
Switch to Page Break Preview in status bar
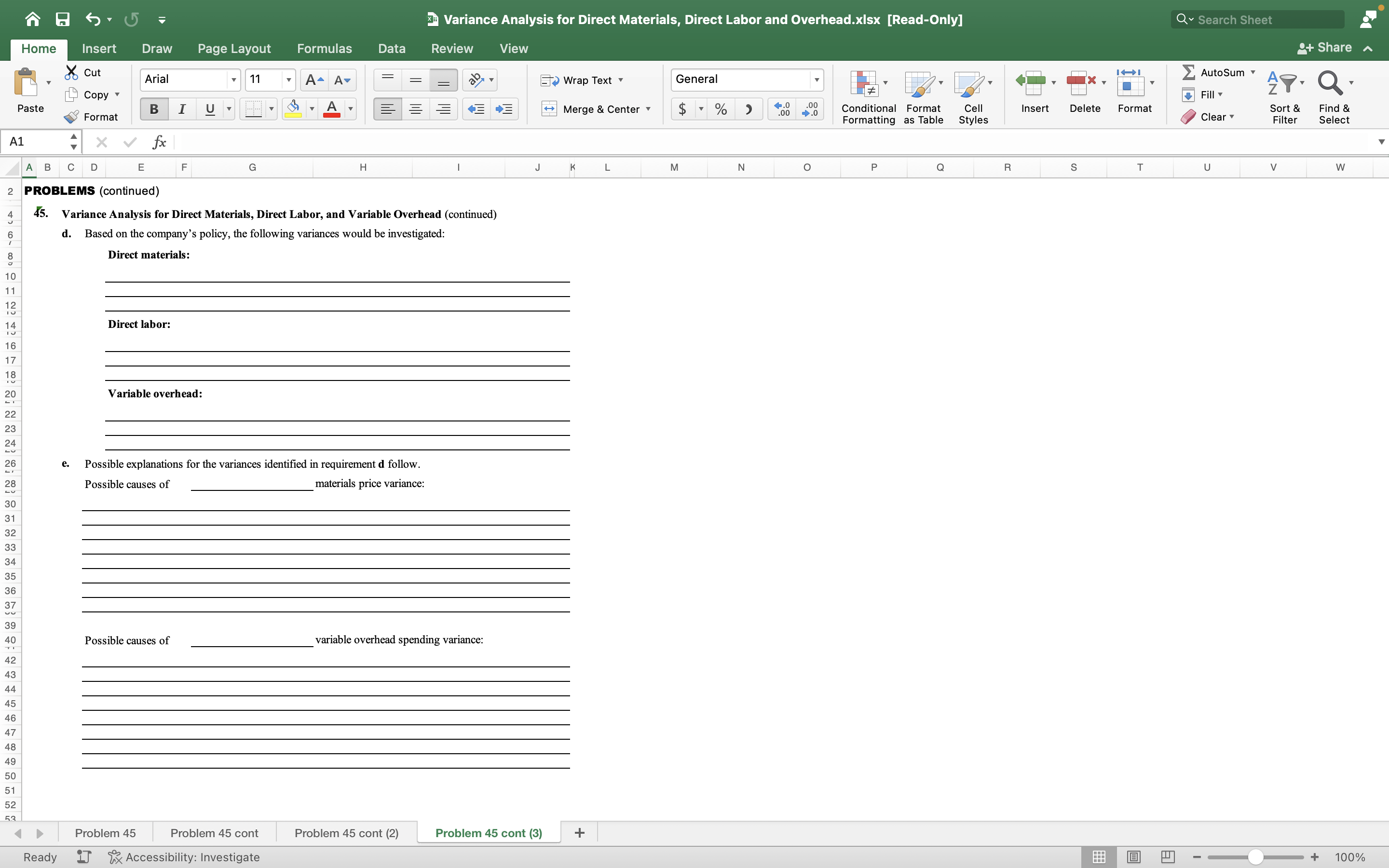point(1168,856)
